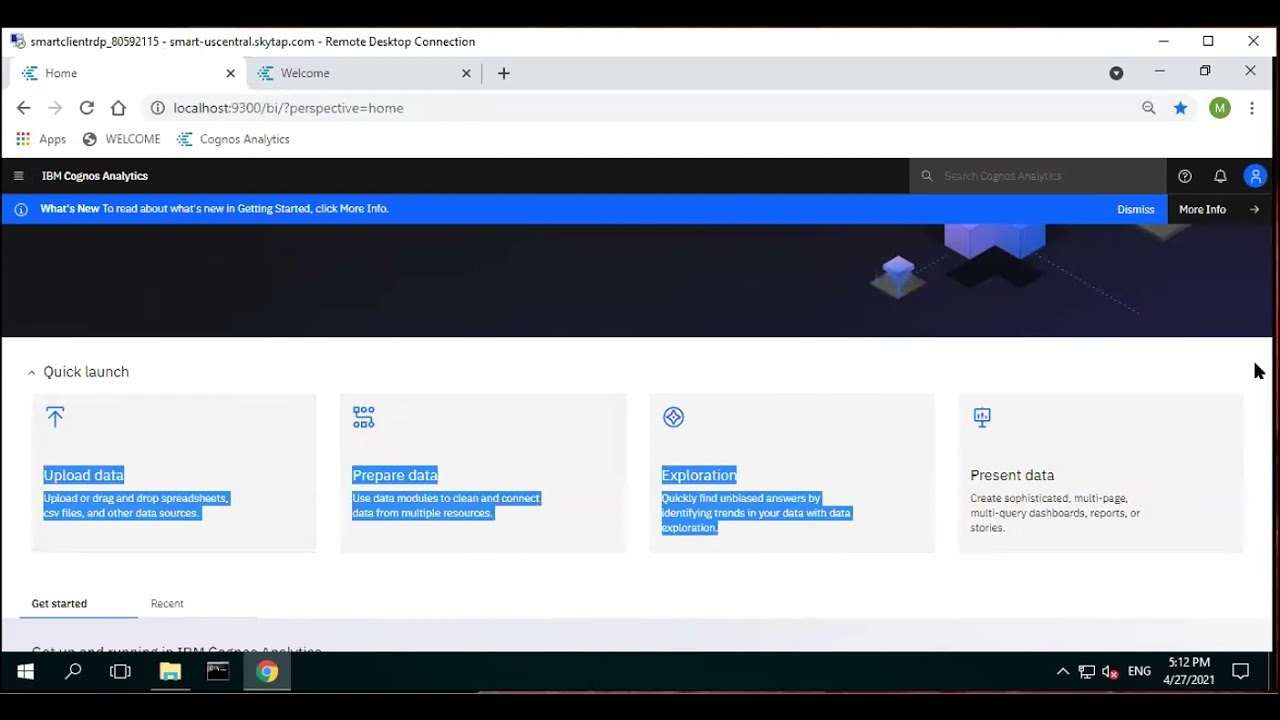Screen dimensions: 1280x720
Task: Open the browser home page
Action: click(118, 108)
